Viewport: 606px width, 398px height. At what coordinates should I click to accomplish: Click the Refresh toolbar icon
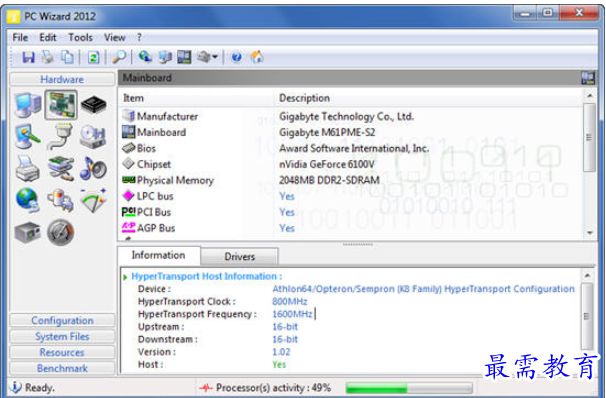pyautogui.click(x=93, y=57)
